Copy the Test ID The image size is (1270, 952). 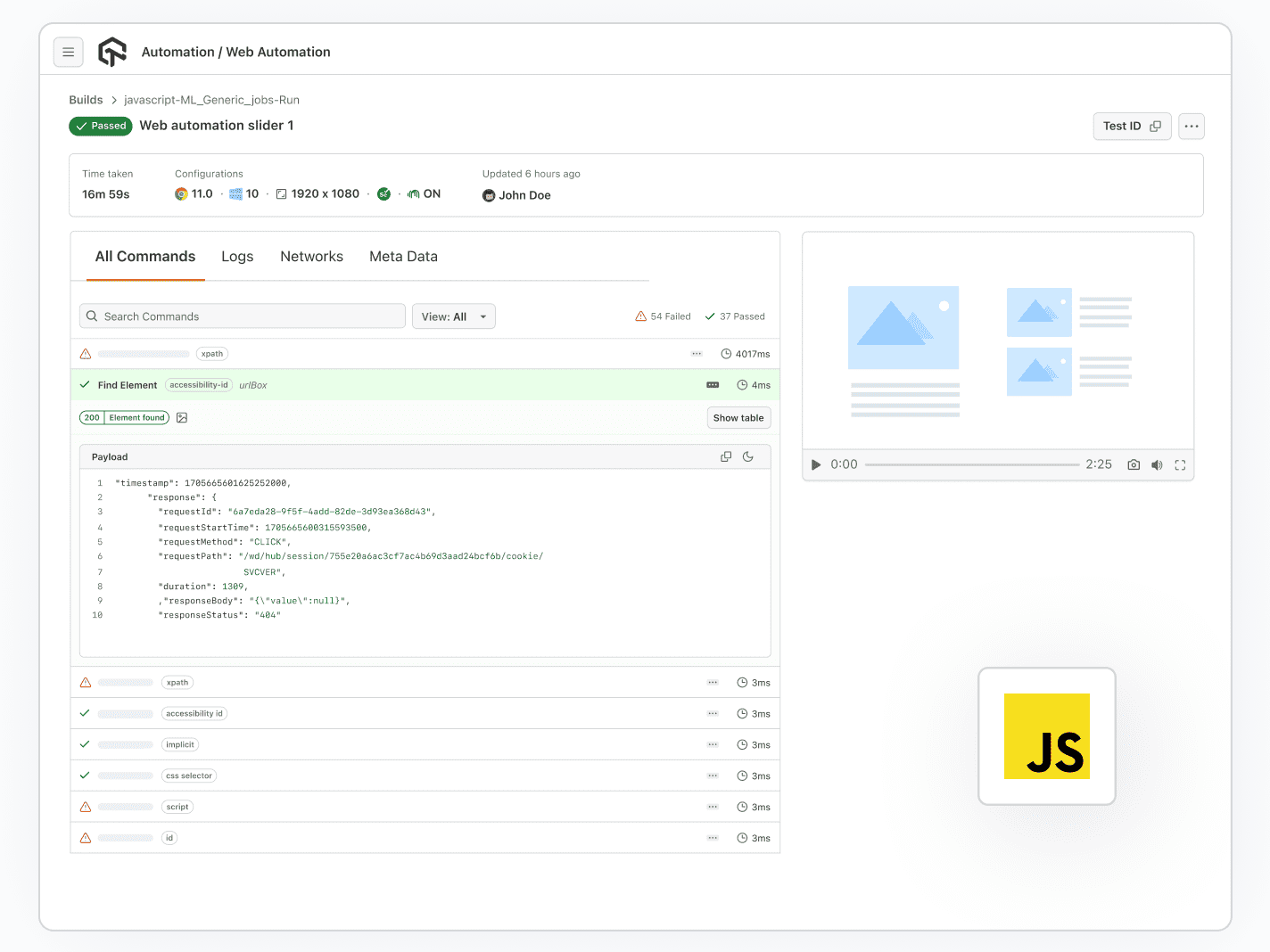[1157, 126]
